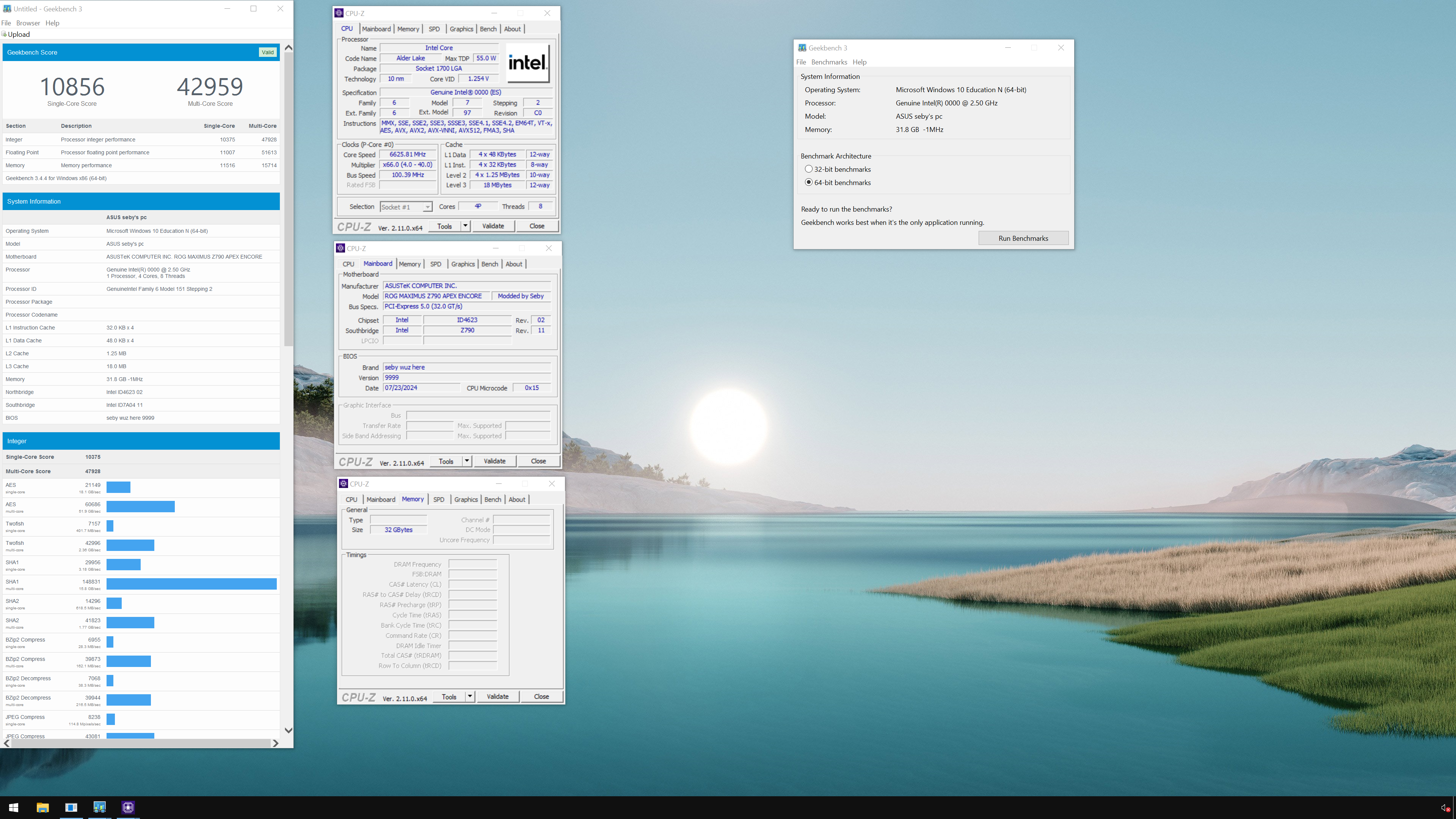Click the multi-core score 42959
Image resolution: width=1456 pixels, height=819 pixels.
(x=210, y=87)
